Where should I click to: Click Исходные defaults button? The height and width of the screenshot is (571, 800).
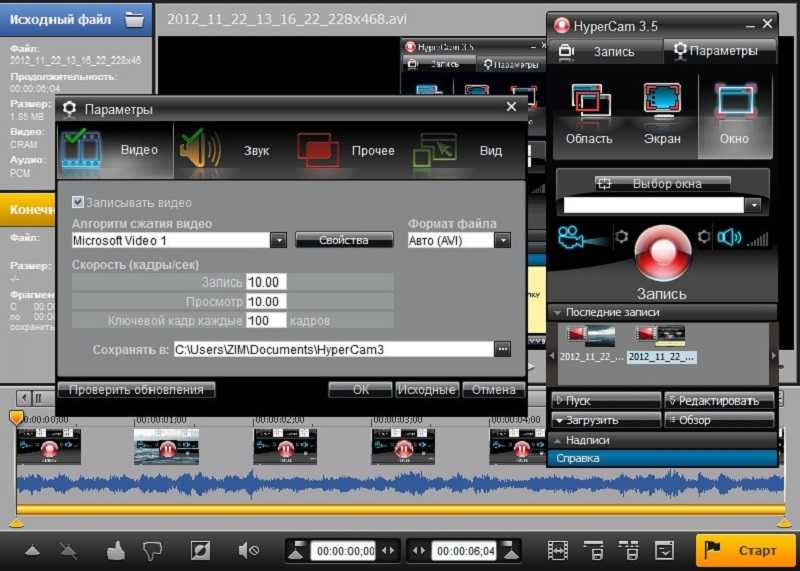tap(427, 390)
